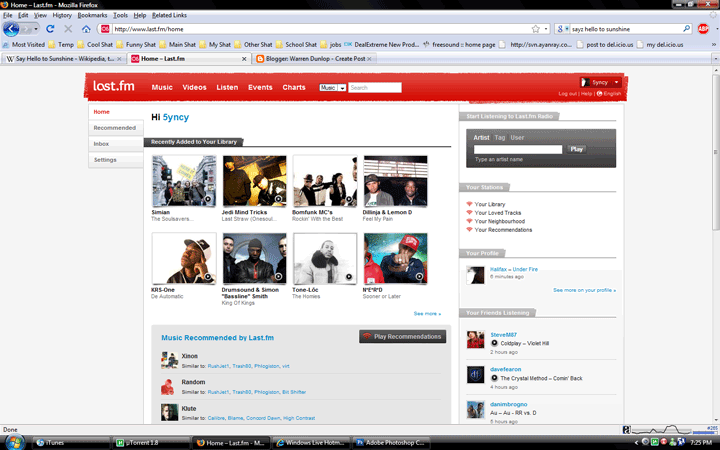720x450 pixels.
Task: Switch to the Blogger Create Post tab
Action: coord(314,59)
